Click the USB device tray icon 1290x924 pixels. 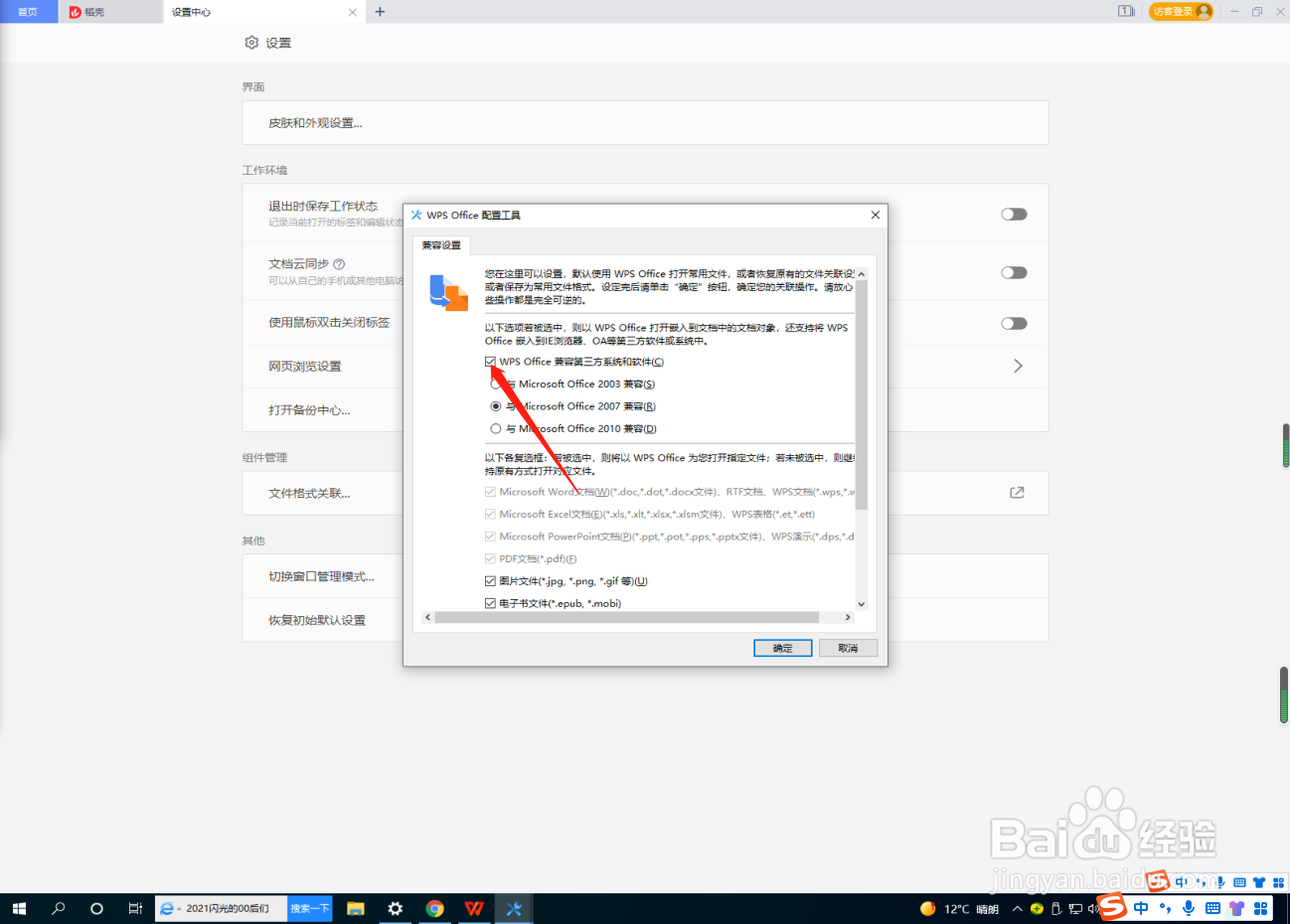pyautogui.click(x=1056, y=908)
